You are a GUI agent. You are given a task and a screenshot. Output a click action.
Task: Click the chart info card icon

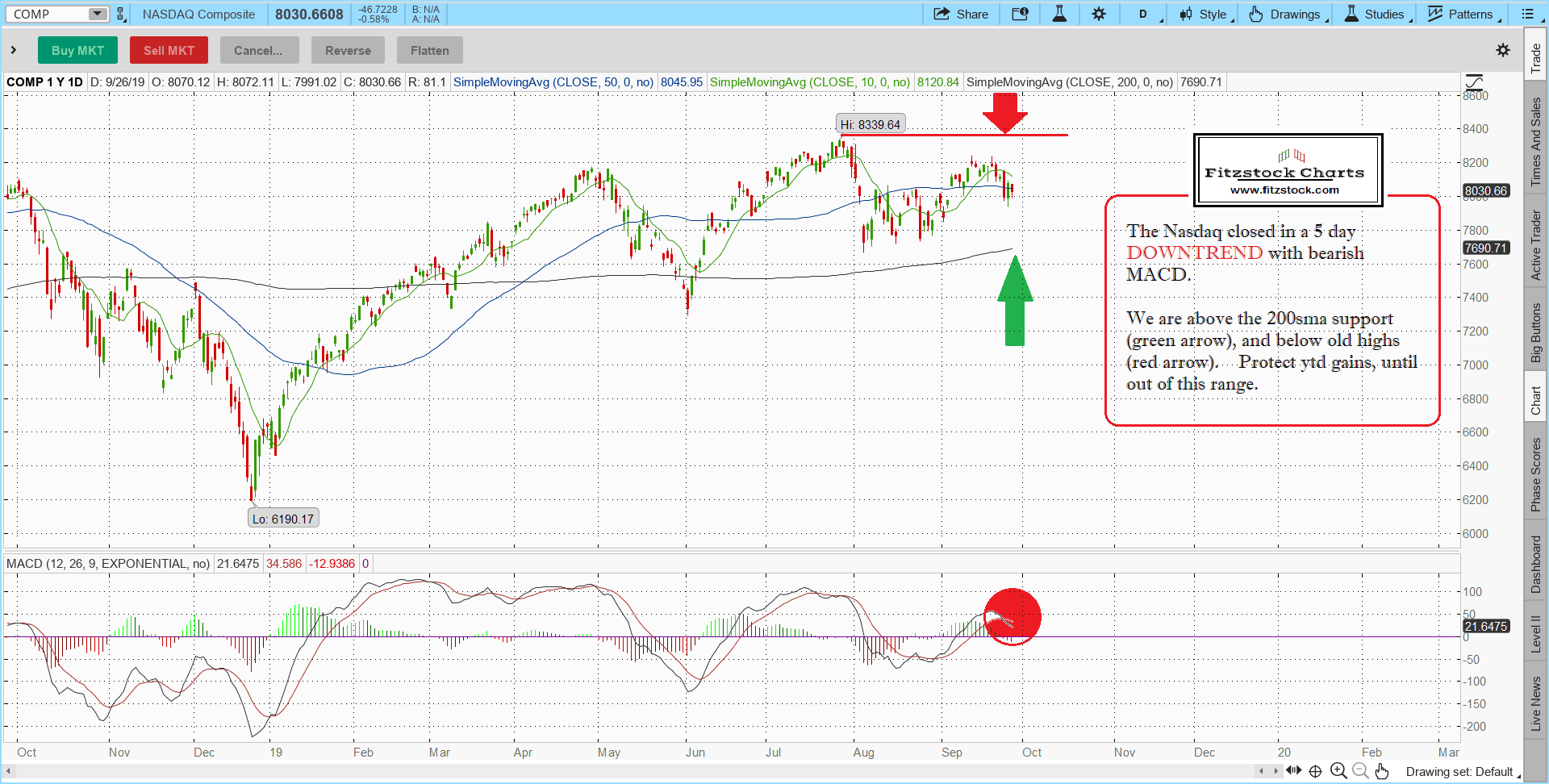click(1020, 14)
